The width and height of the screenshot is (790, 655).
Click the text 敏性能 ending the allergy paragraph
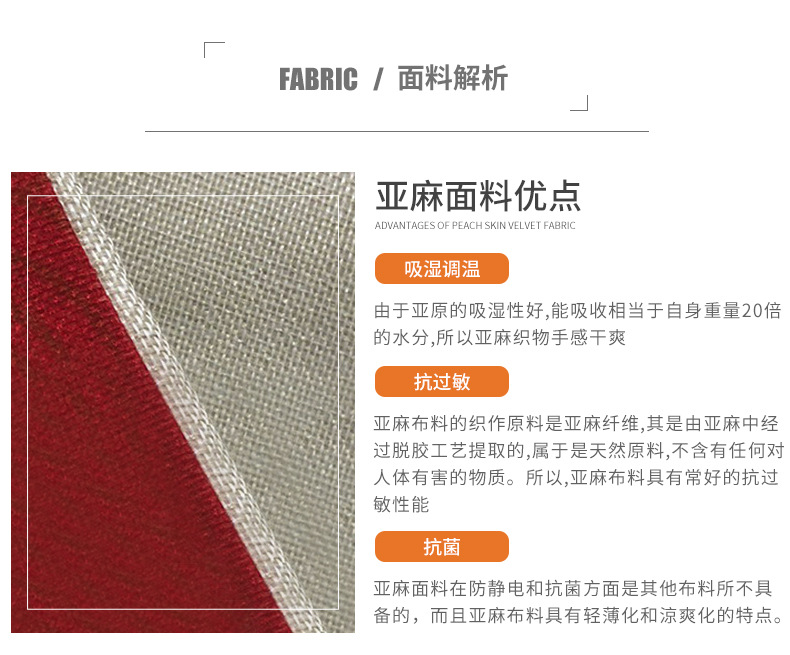tap(401, 504)
